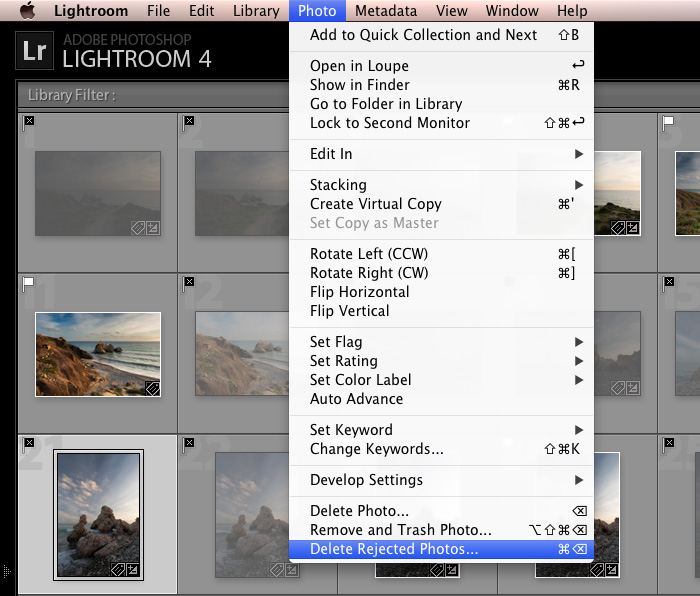Click keyword tag badge on bright beach photo
This screenshot has width=700, height=596.
pyautogui.click(x=153, y=388)
